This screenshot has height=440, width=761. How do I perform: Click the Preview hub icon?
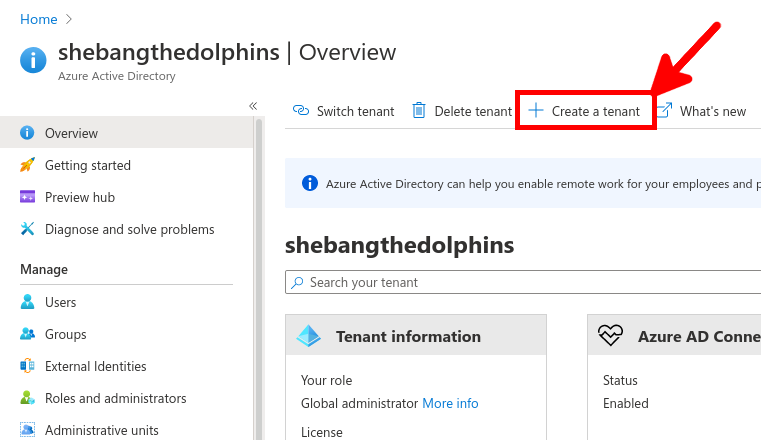(x=27, y=196)
